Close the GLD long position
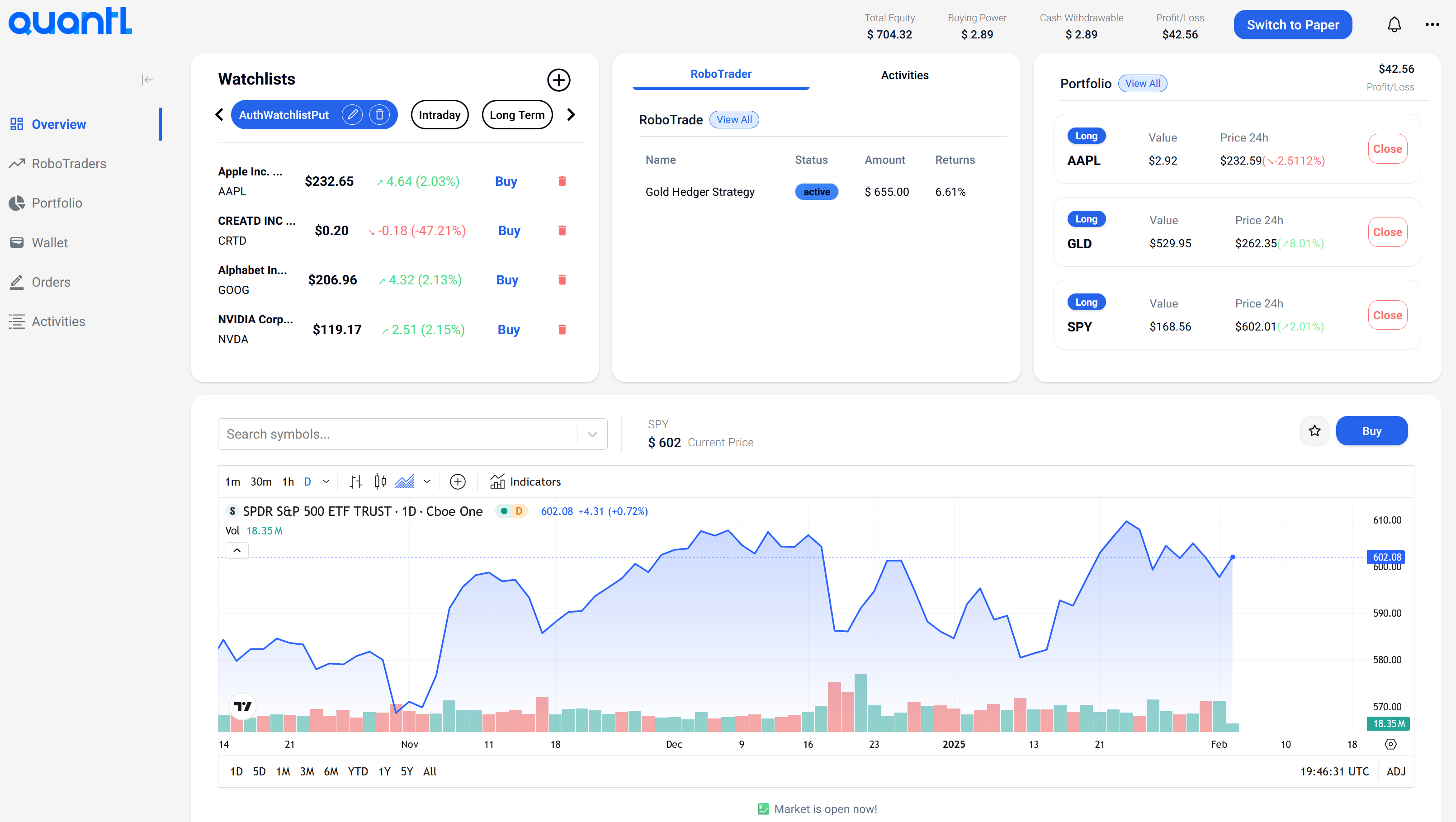Viewport: 1456px width, 822px height. [x=1387, y=232]
